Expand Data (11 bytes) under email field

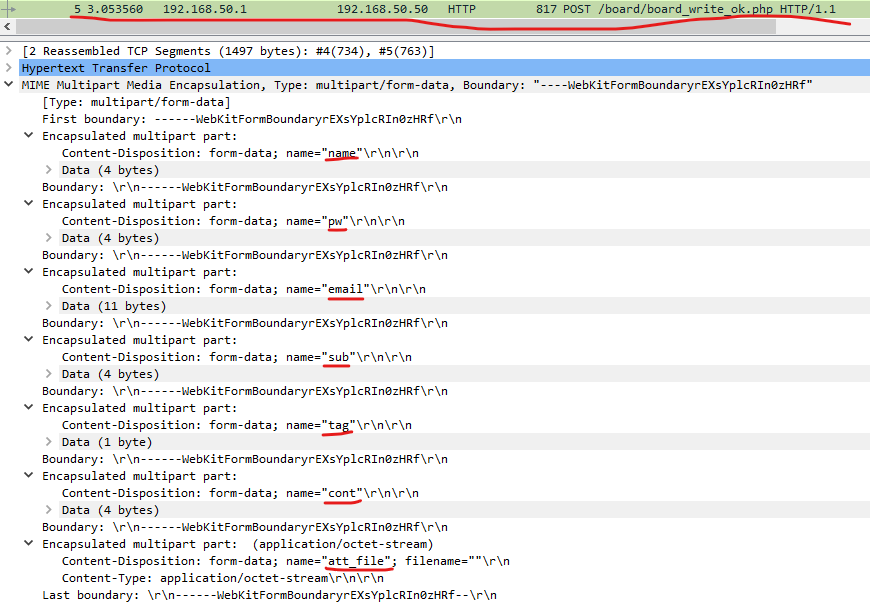(49, 306)
